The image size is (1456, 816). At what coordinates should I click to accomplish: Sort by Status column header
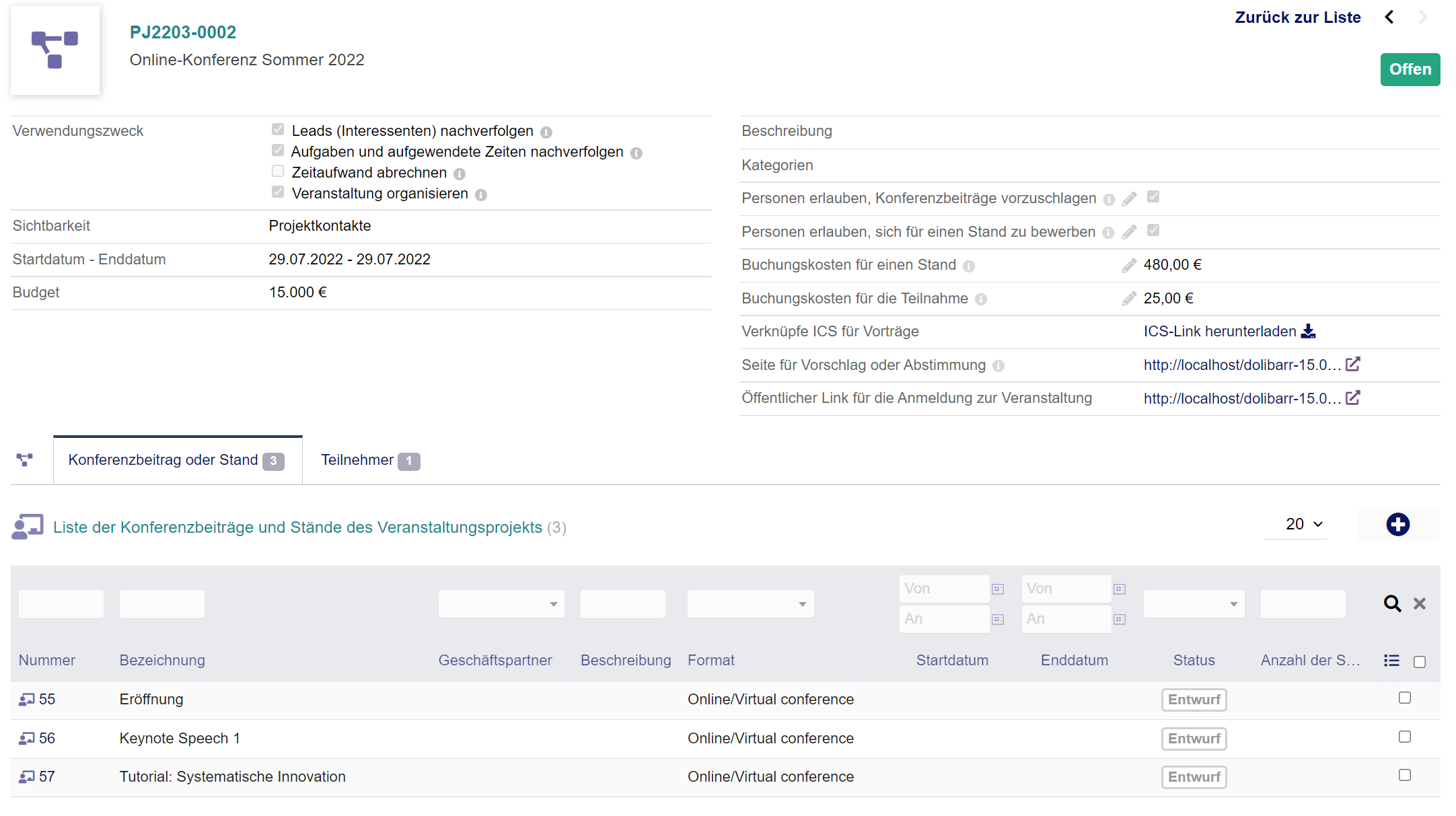pos(1194,661)
